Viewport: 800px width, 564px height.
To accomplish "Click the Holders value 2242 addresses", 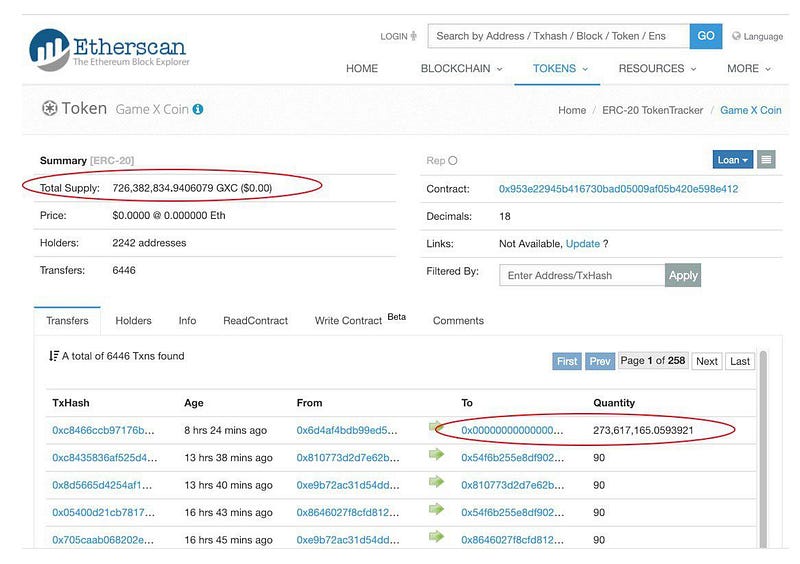I will click(149, 243).
